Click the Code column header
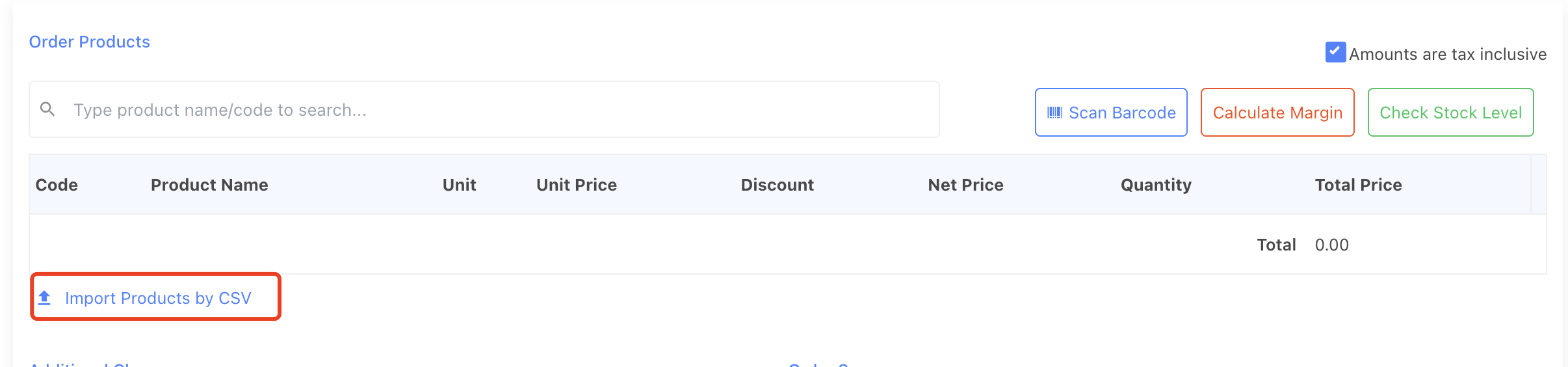 pos(57,185)
